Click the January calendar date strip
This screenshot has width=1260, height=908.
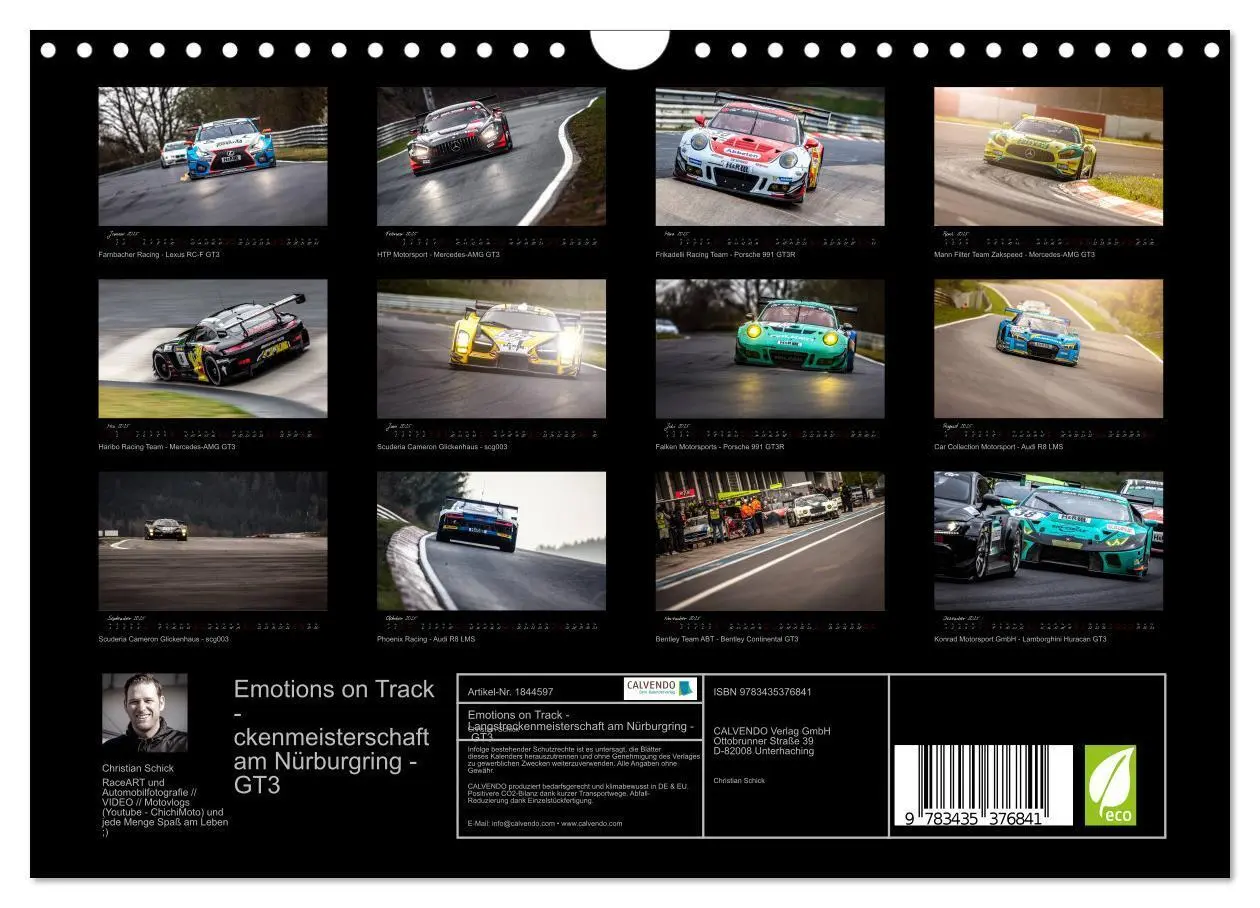(213, 239)
